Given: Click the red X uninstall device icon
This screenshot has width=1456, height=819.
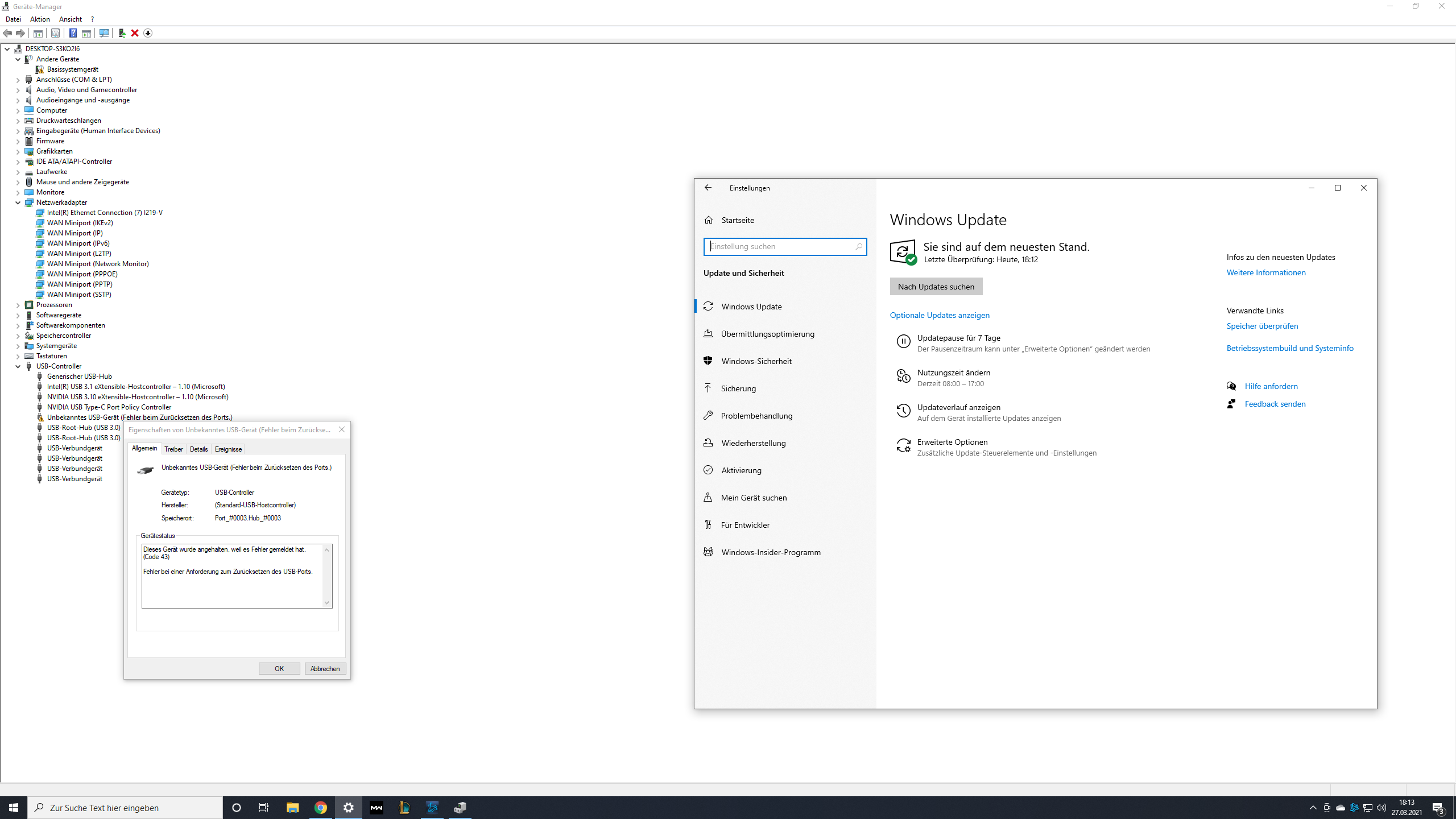Looking at the screenshot, I should click(135, 33).
